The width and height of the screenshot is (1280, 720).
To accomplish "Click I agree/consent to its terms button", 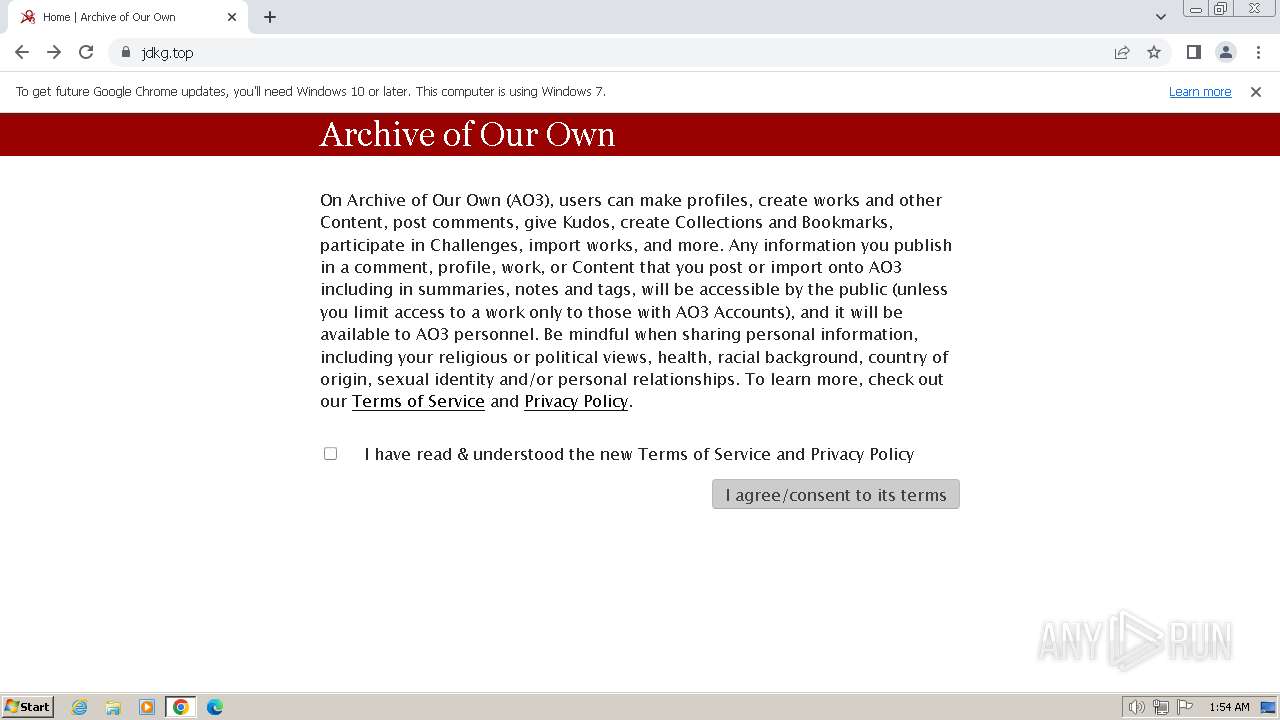I will 836,495.
